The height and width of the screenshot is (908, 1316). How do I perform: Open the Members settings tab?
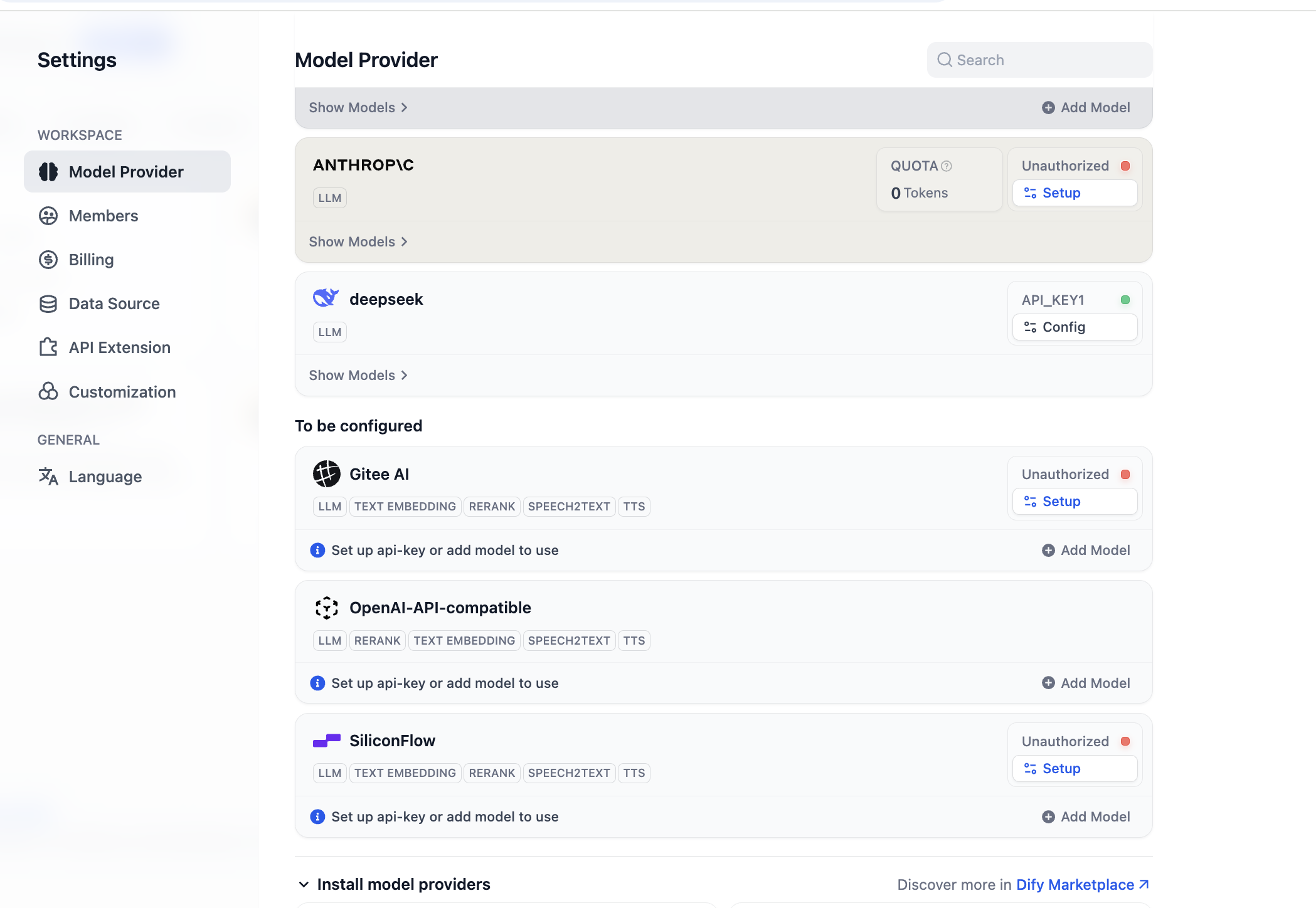103,216
